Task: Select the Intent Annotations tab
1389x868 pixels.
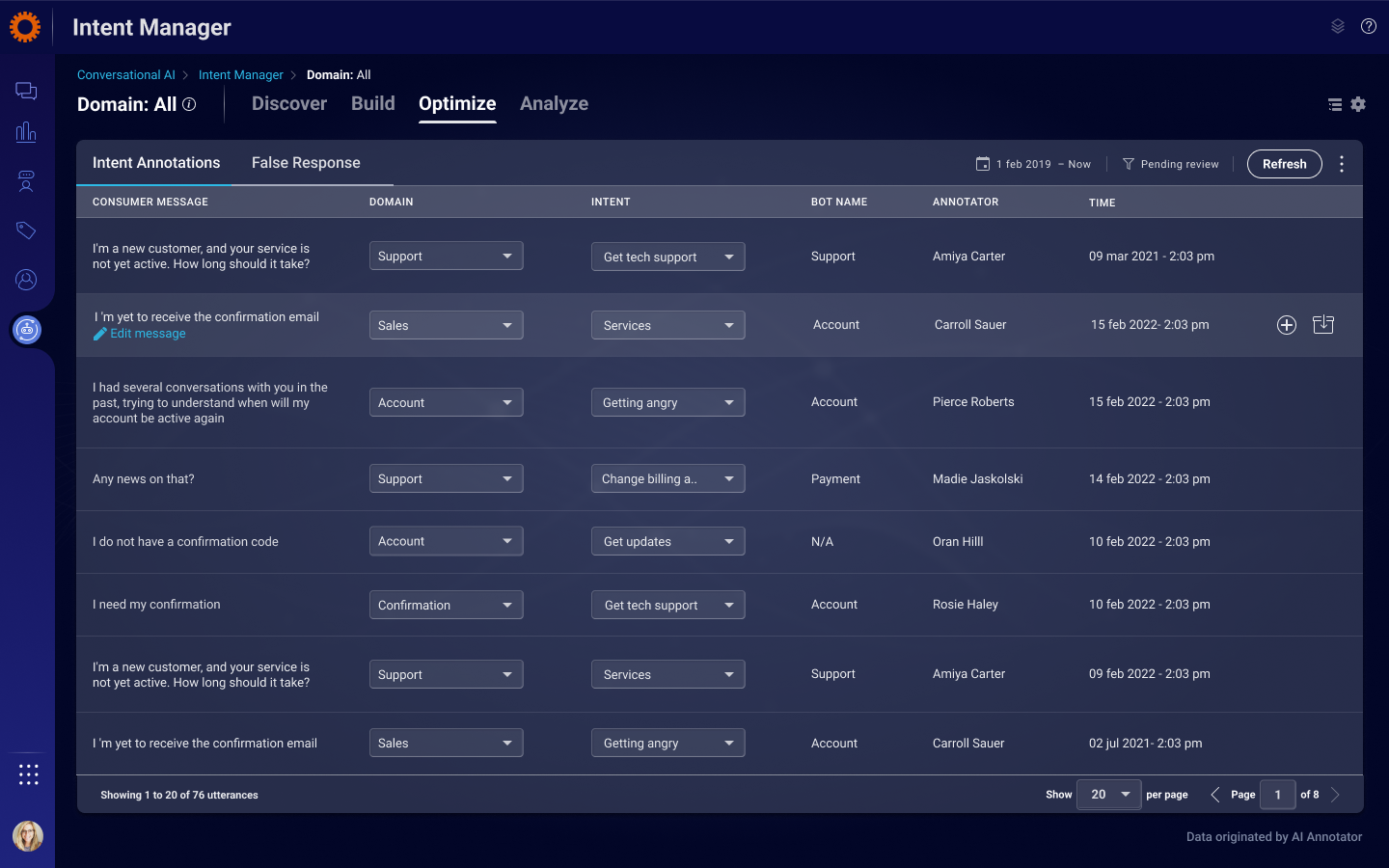Action: (x=156, y=163)
